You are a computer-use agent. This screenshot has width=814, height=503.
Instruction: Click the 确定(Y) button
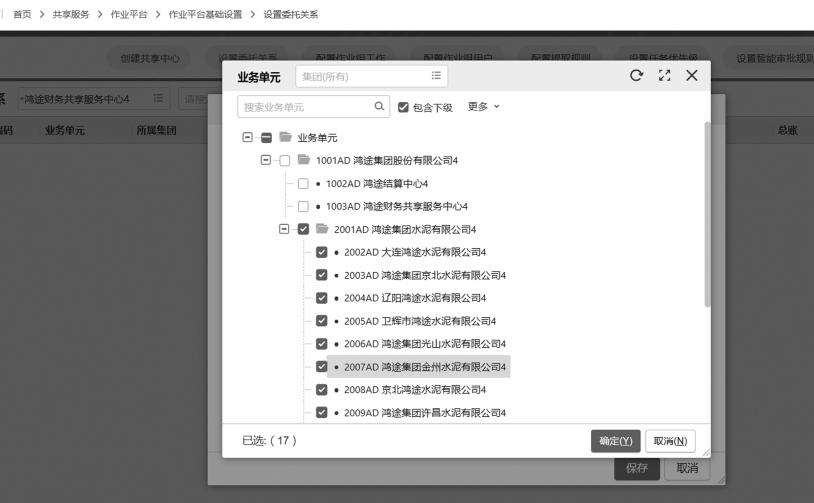(x=615, y=441)
